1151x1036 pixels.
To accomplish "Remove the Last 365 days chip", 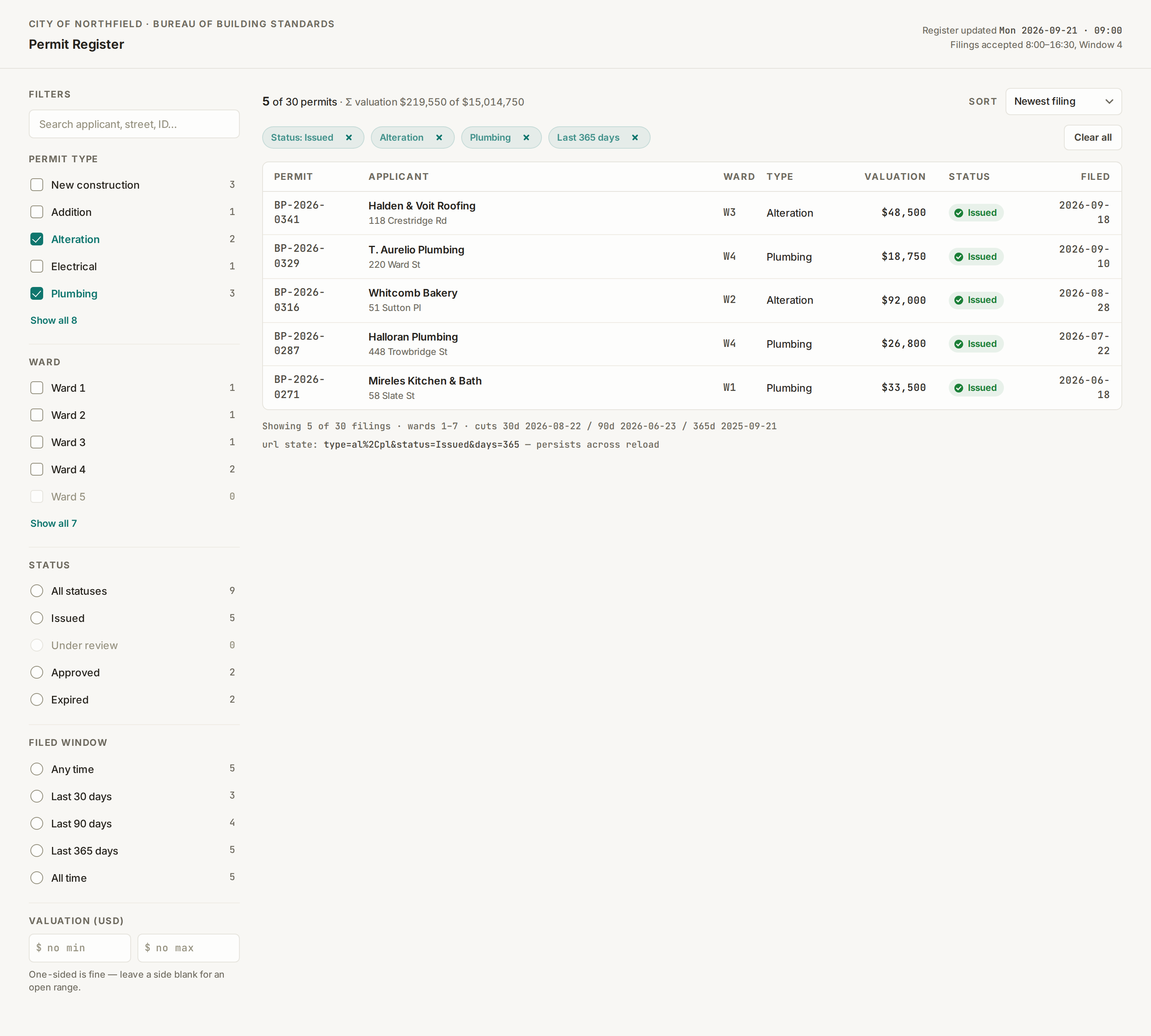I will (635, 138).
